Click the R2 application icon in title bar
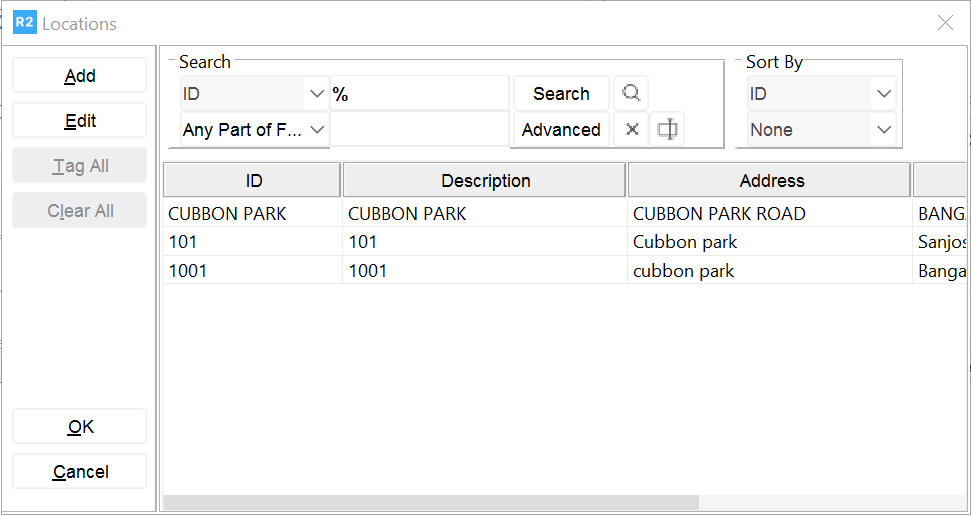This screenshot has width=971, height=517. pos(24,23)
